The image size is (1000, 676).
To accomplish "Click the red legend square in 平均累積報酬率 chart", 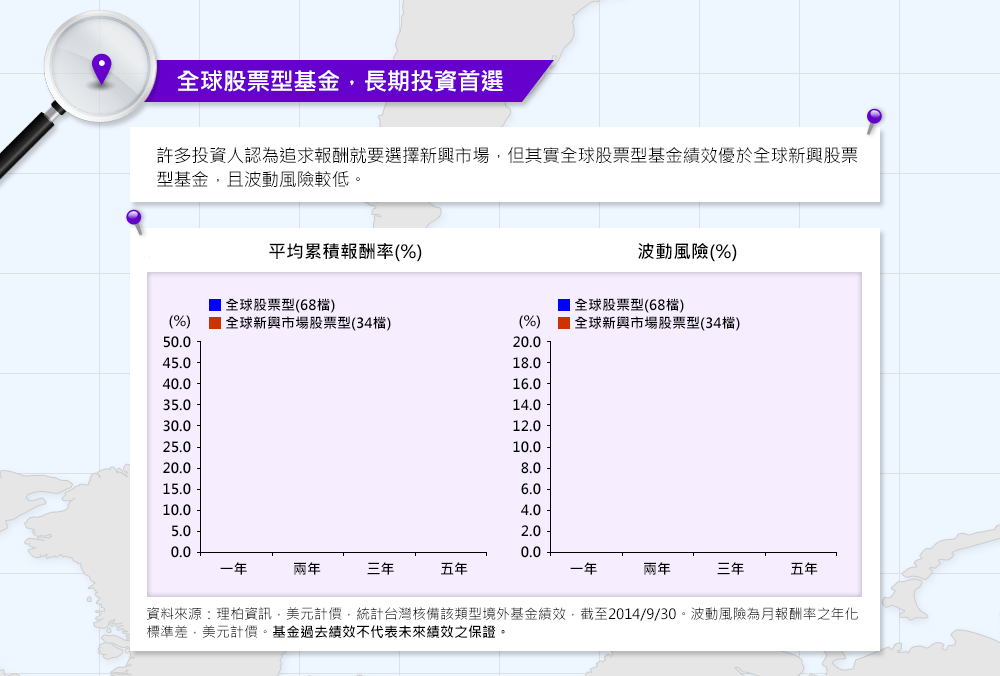I will pyautogui.click(x=215, y=323).
